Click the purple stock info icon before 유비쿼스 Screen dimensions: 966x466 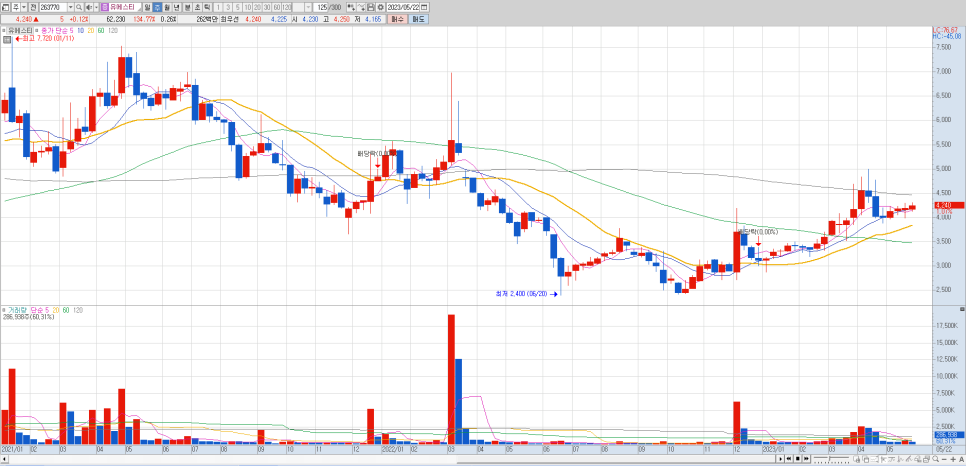pyautogui.click(x=104, y=7)
